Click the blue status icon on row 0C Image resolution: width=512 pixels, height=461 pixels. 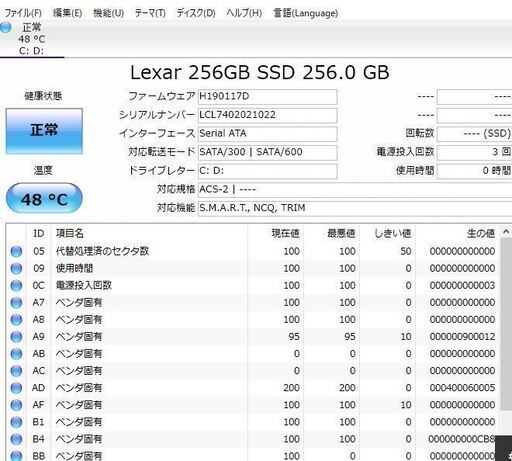[16, 286]
